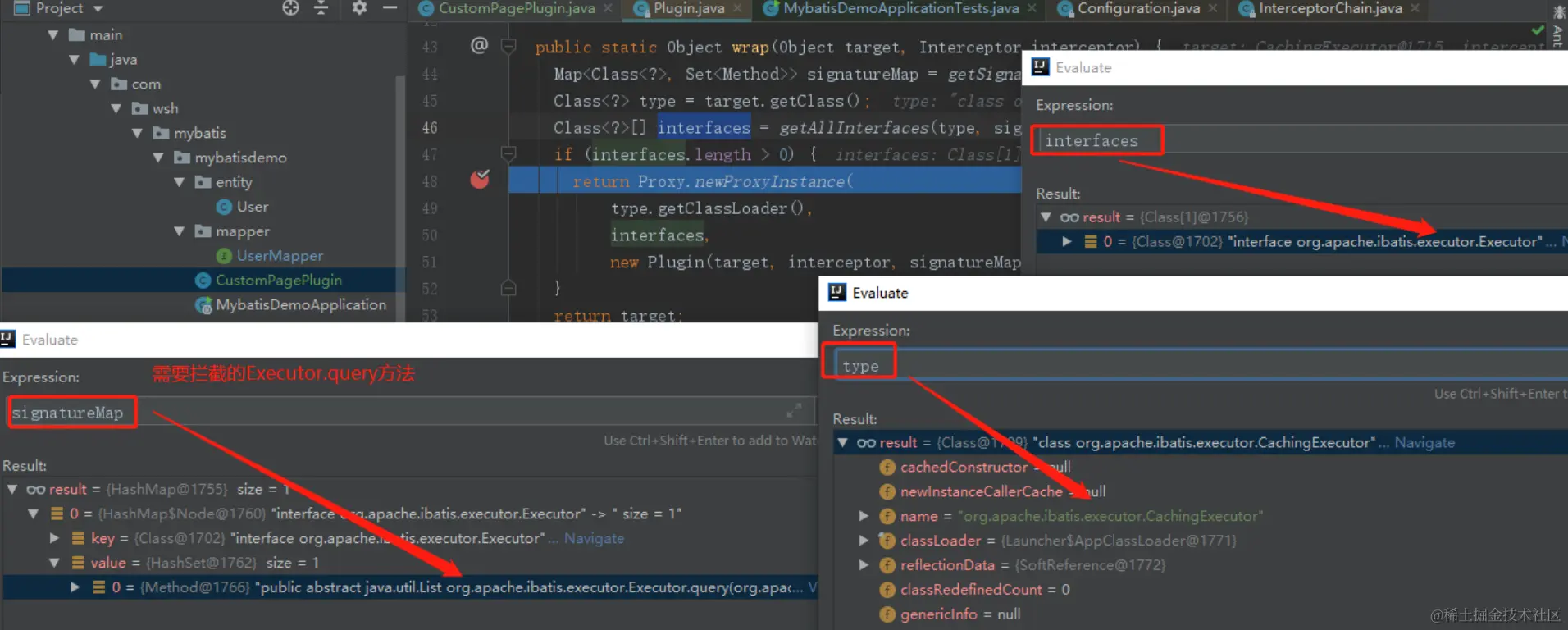The image size is (1568, 630).
Task: Collapse the main folder arrow
Action: 53,35
